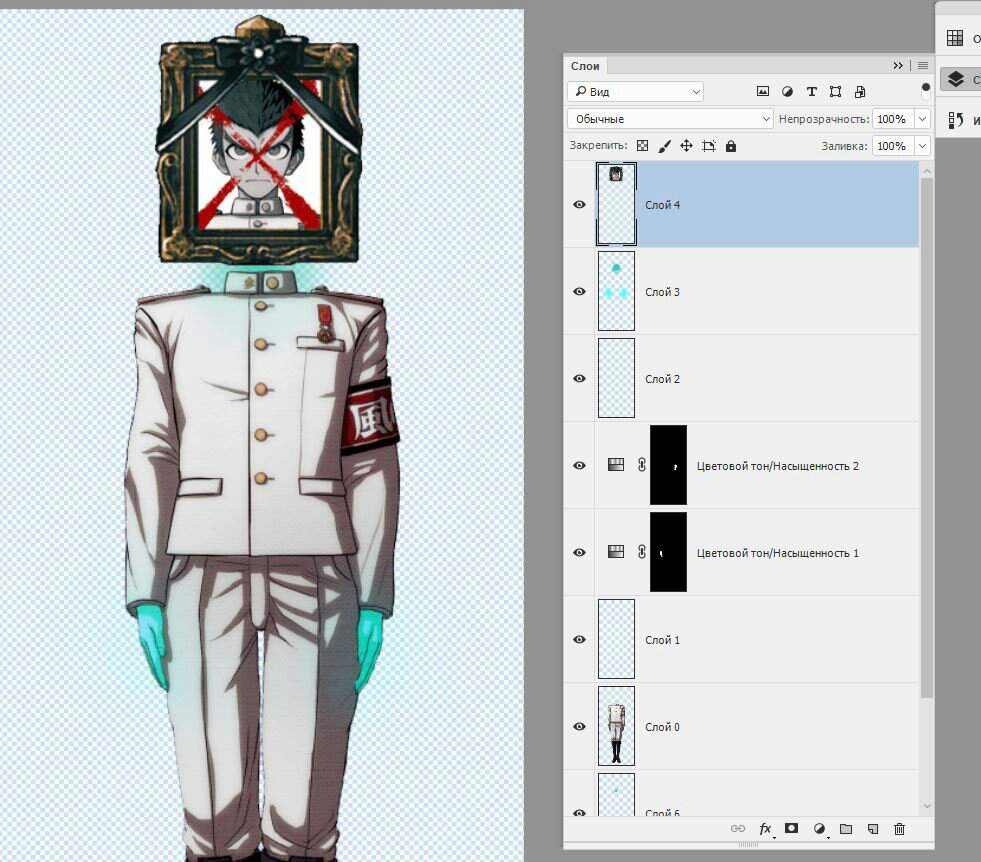Image resolution: width=981 pixels, height=862 pixels.
Task: Click layers list scroll down arrow
Action: click(927, 806)
